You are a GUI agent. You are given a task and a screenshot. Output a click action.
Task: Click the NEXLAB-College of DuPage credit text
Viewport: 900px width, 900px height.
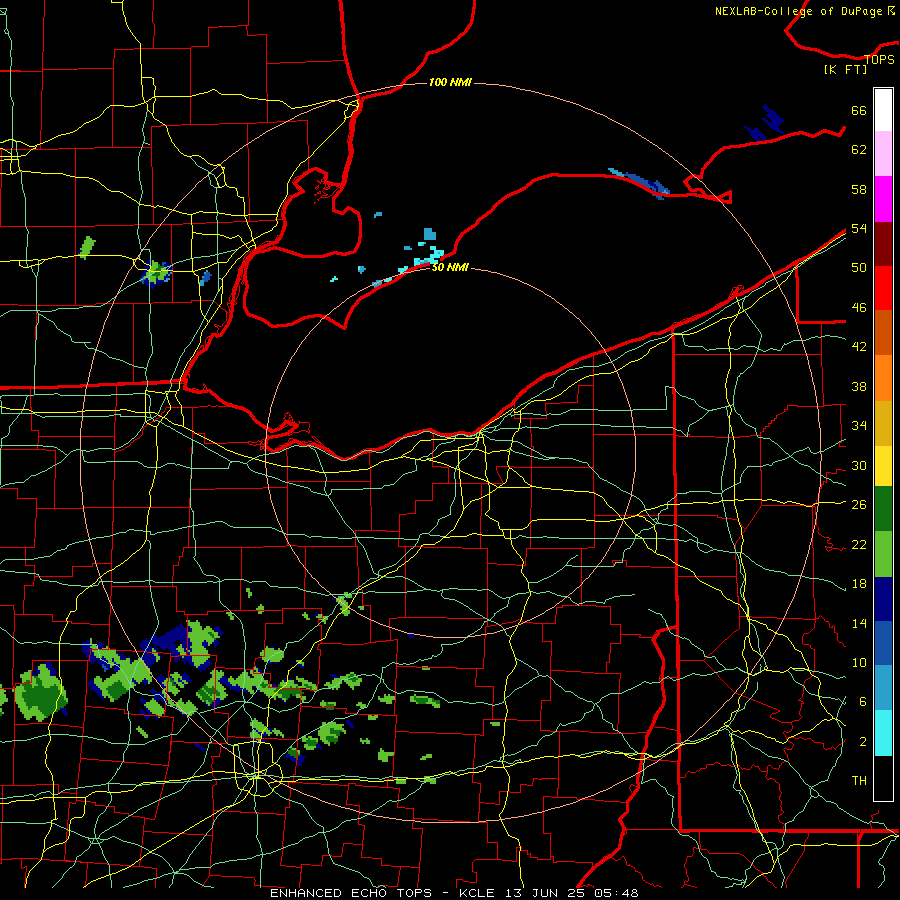[804, 11]
